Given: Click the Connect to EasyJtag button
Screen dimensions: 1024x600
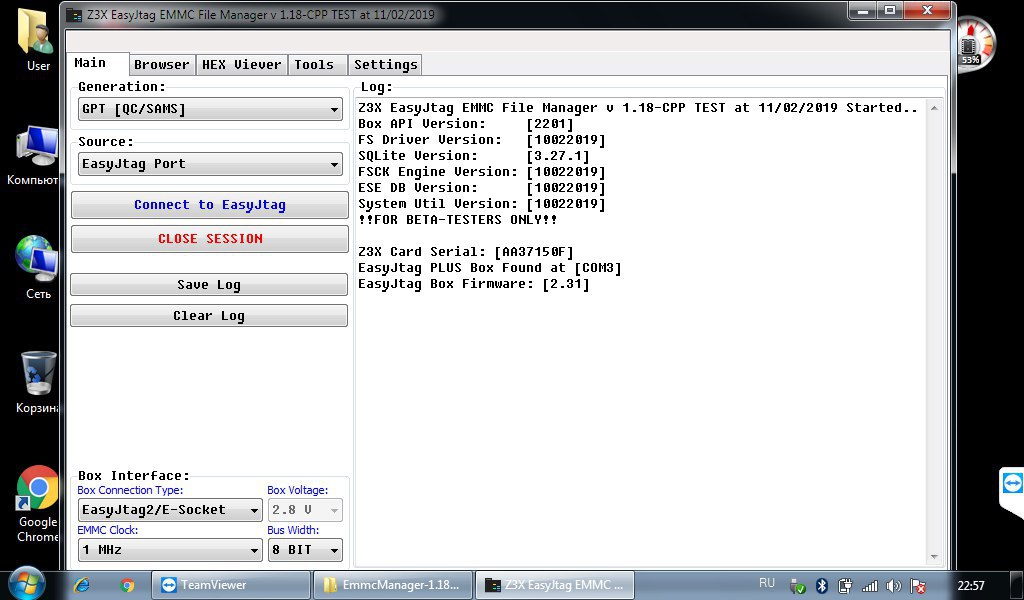Looking at the screenshot, I should [210, 205].
